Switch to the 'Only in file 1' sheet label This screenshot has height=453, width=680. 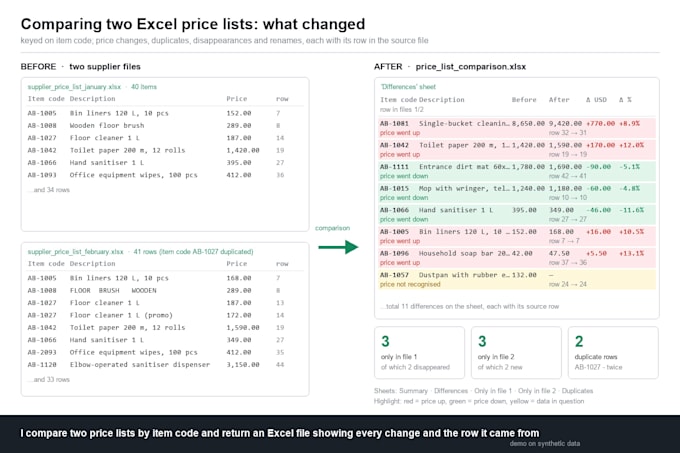tap(493, 391)
